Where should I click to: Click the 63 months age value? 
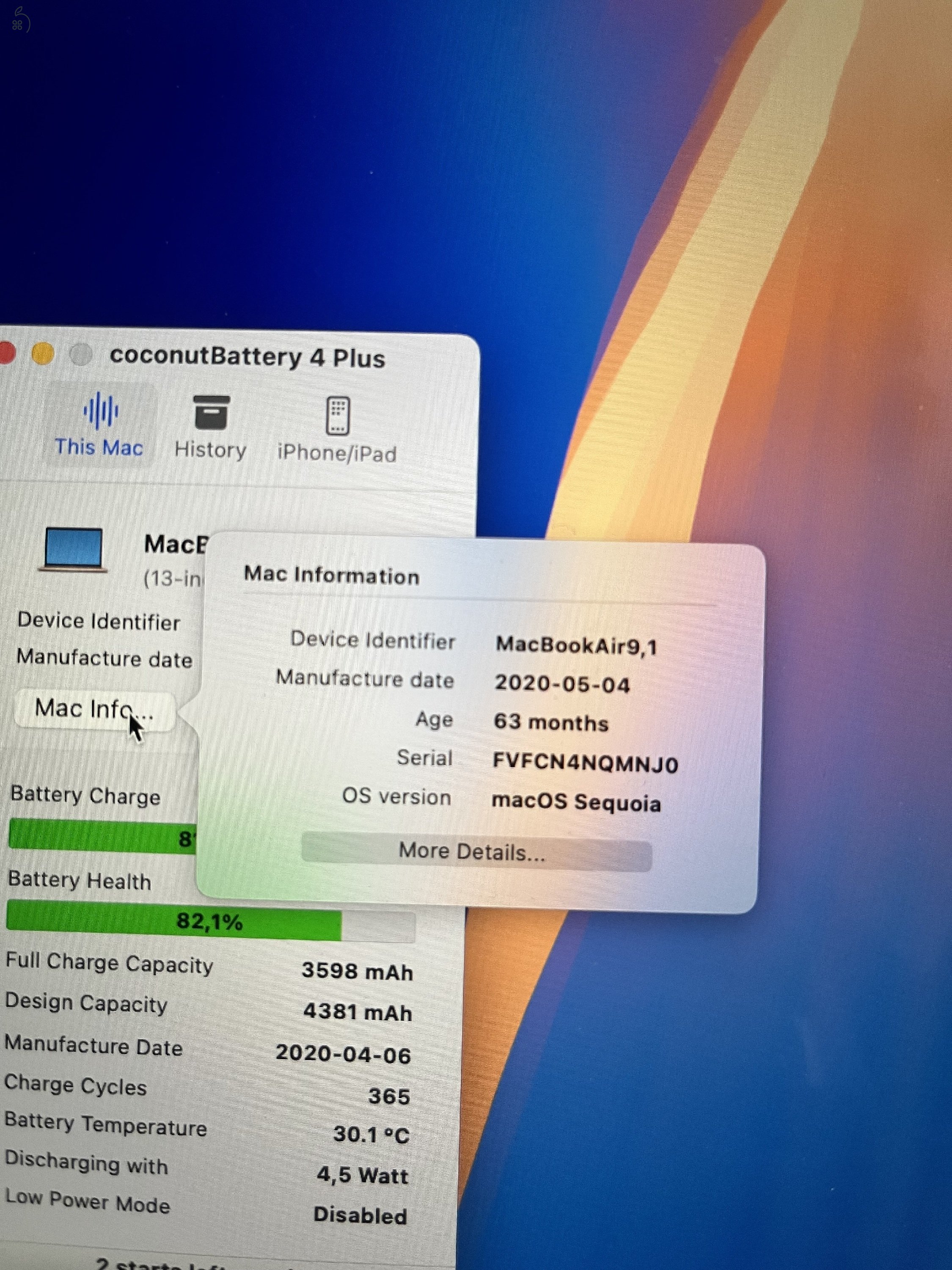[551, 722]
